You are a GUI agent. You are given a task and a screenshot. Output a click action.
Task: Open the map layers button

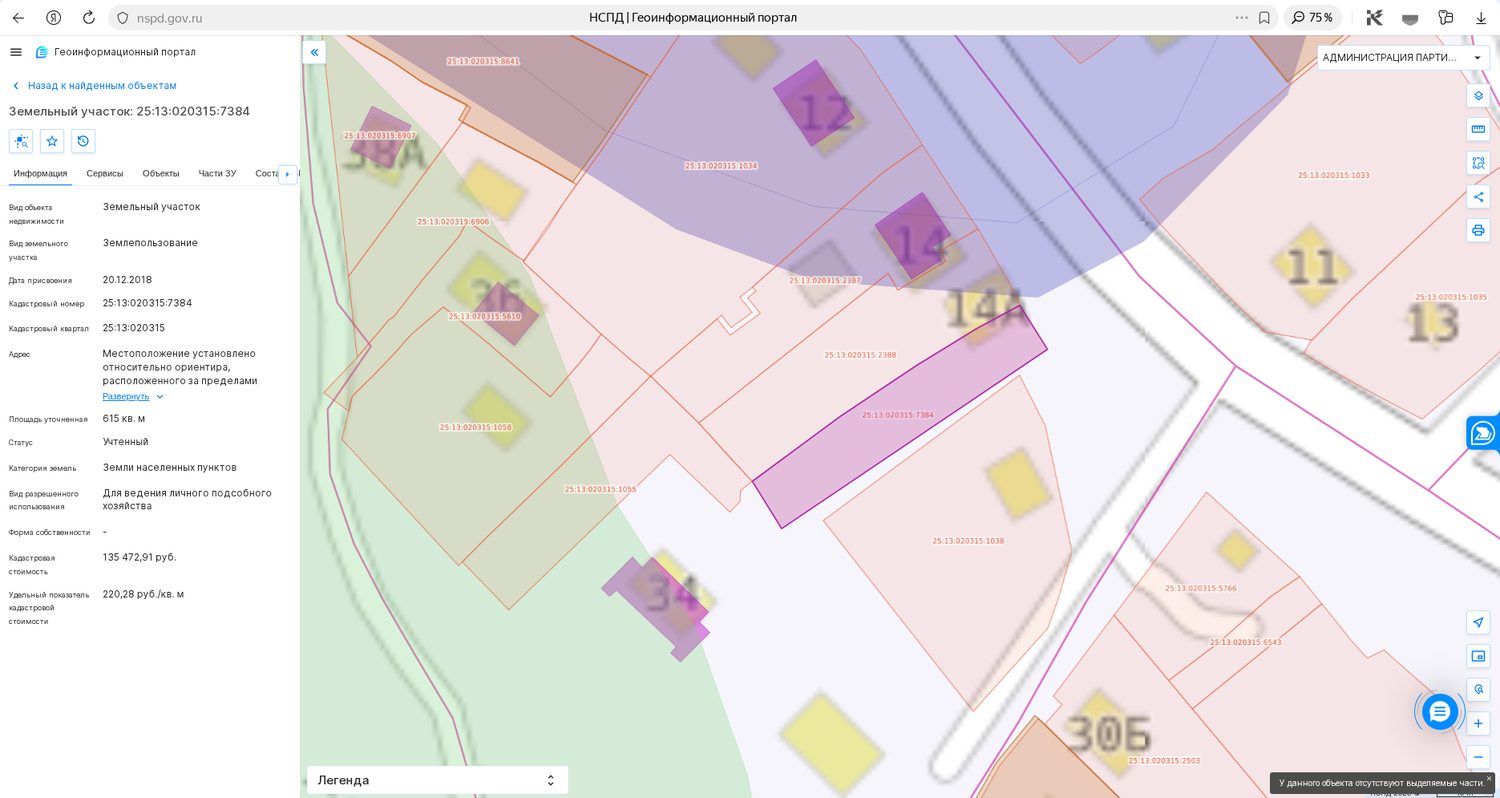coord(1478,96)
